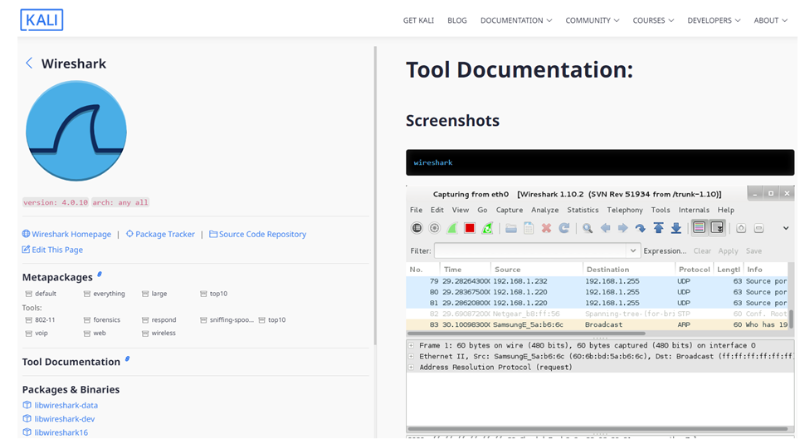This screenshot has height=446, width=807.
Task: Click the Expression... button next to the filter
Action: pos(664,251)
